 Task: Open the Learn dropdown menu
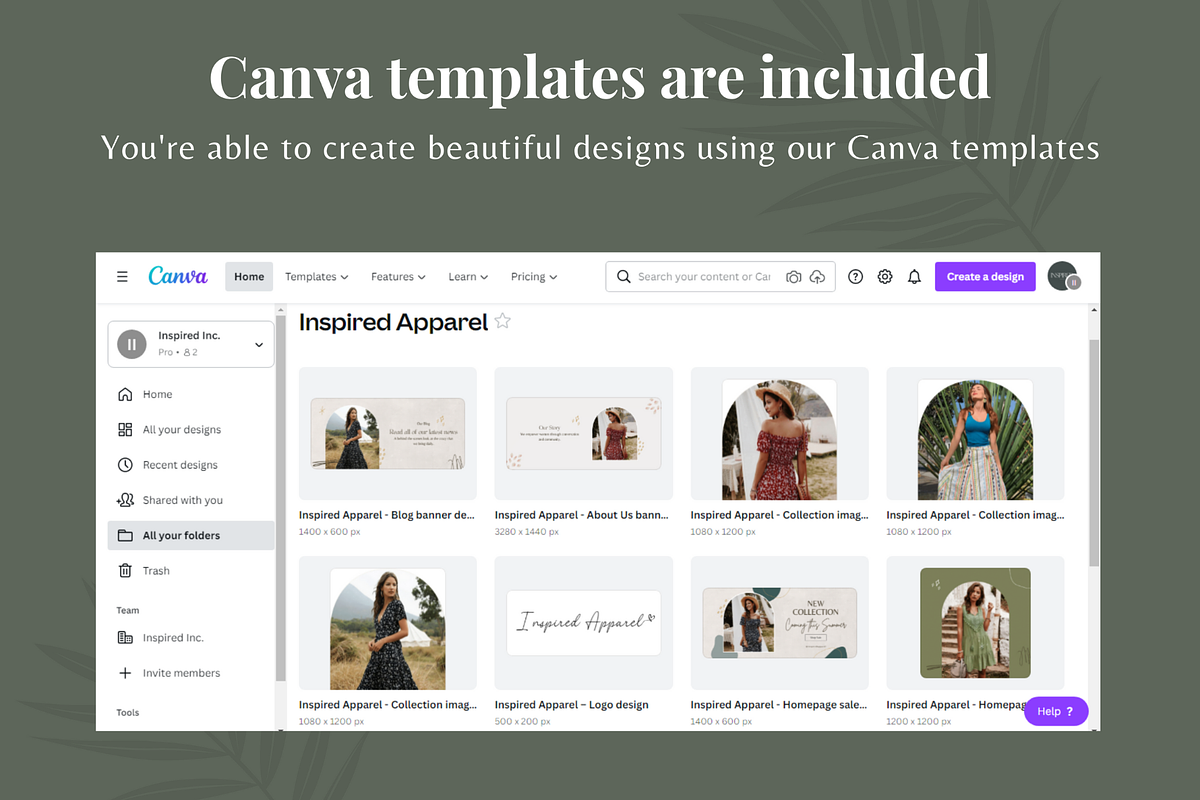468,277
